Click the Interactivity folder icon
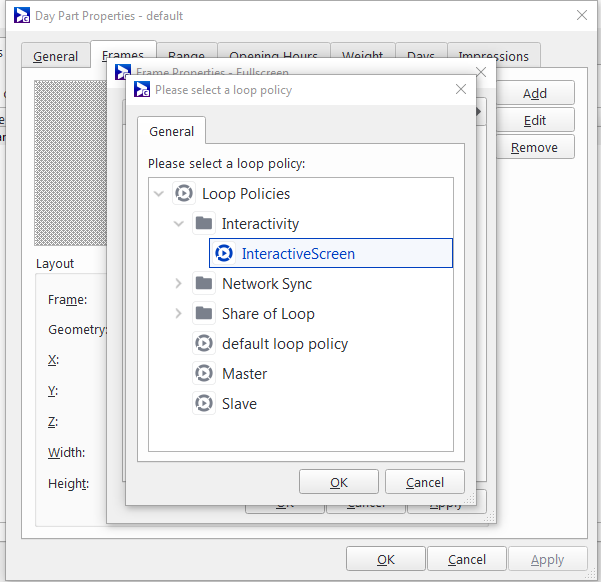The image size is (601, 582). [x=204, y=224]
